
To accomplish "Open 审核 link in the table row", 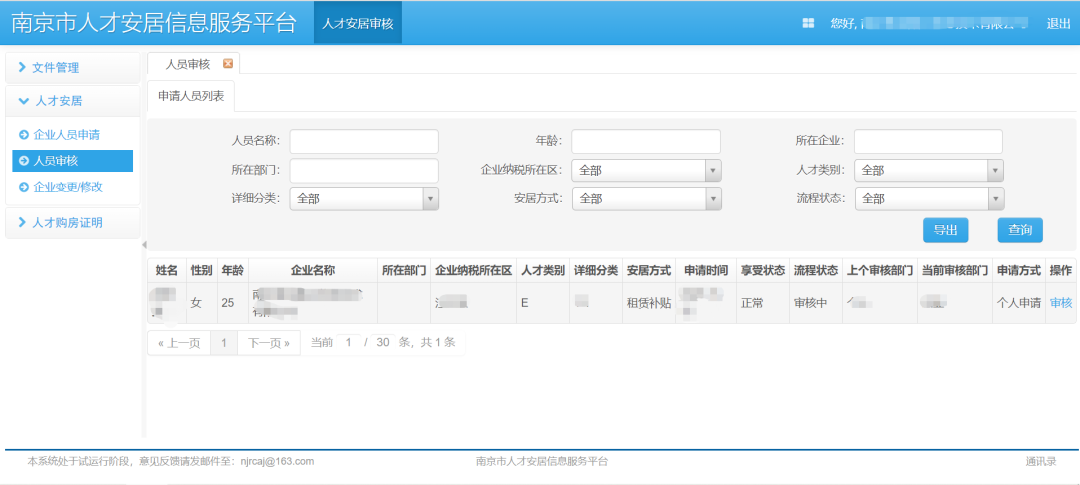I will [1061, 302].
